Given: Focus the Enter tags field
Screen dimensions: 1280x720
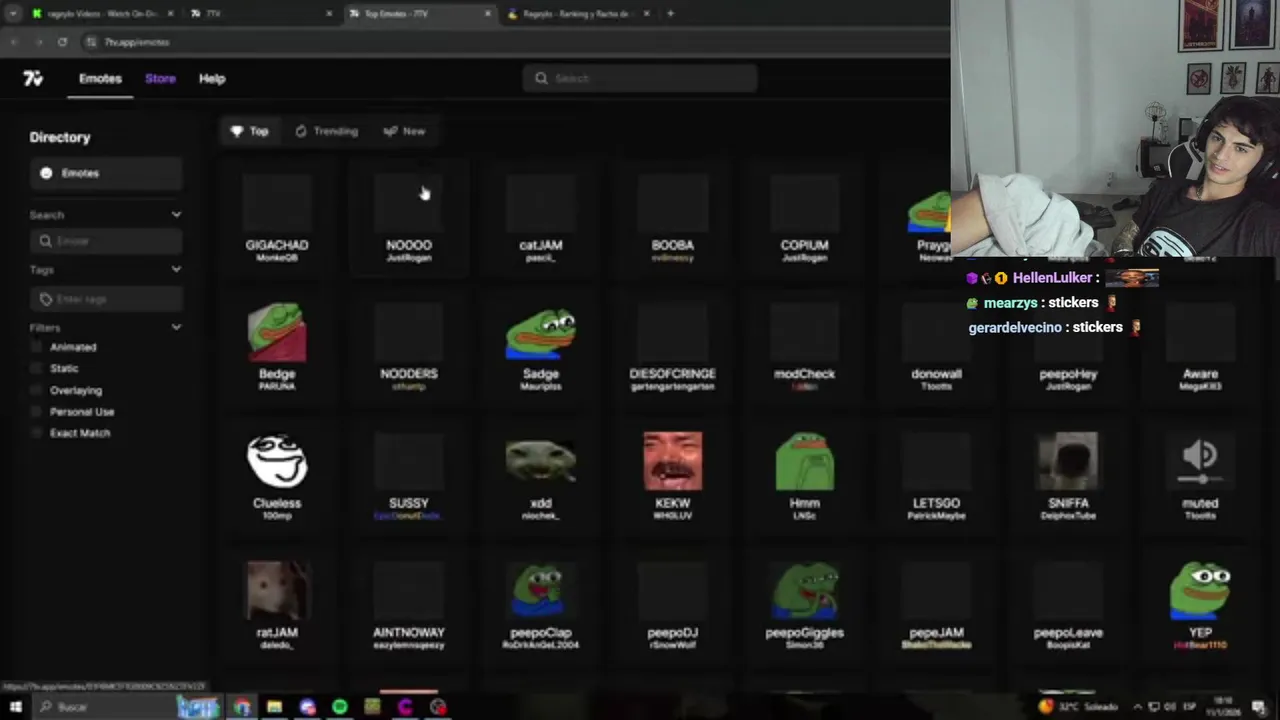Looking at the screenshot, I should [106, 299].
